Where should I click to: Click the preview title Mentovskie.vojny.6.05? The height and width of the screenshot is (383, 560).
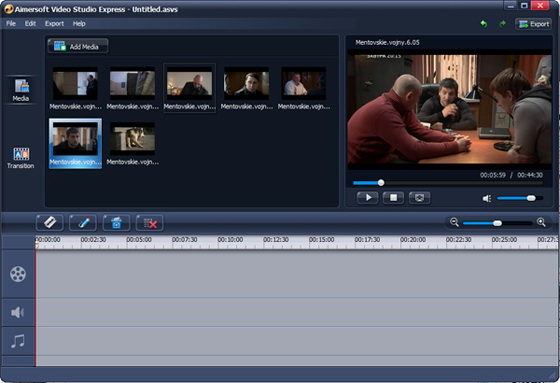[387, 42]
